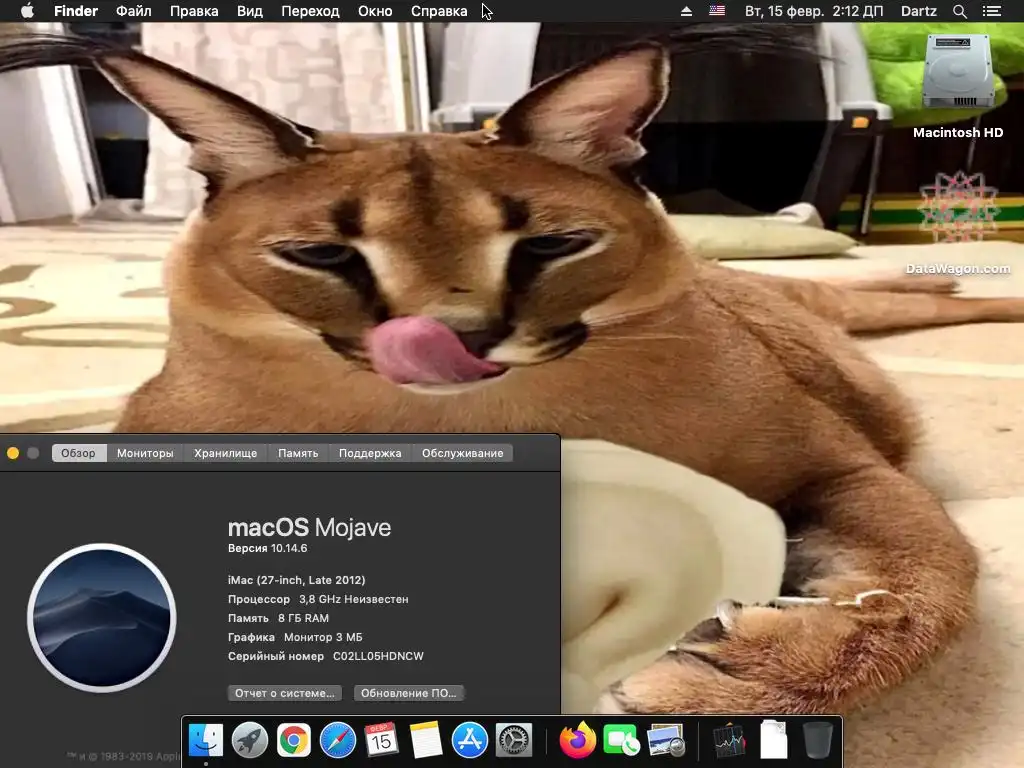This screenshot has width=1024, height=768.
Task: Open the Stocks chart icon in Dock
Action: [x=729, y=740]
